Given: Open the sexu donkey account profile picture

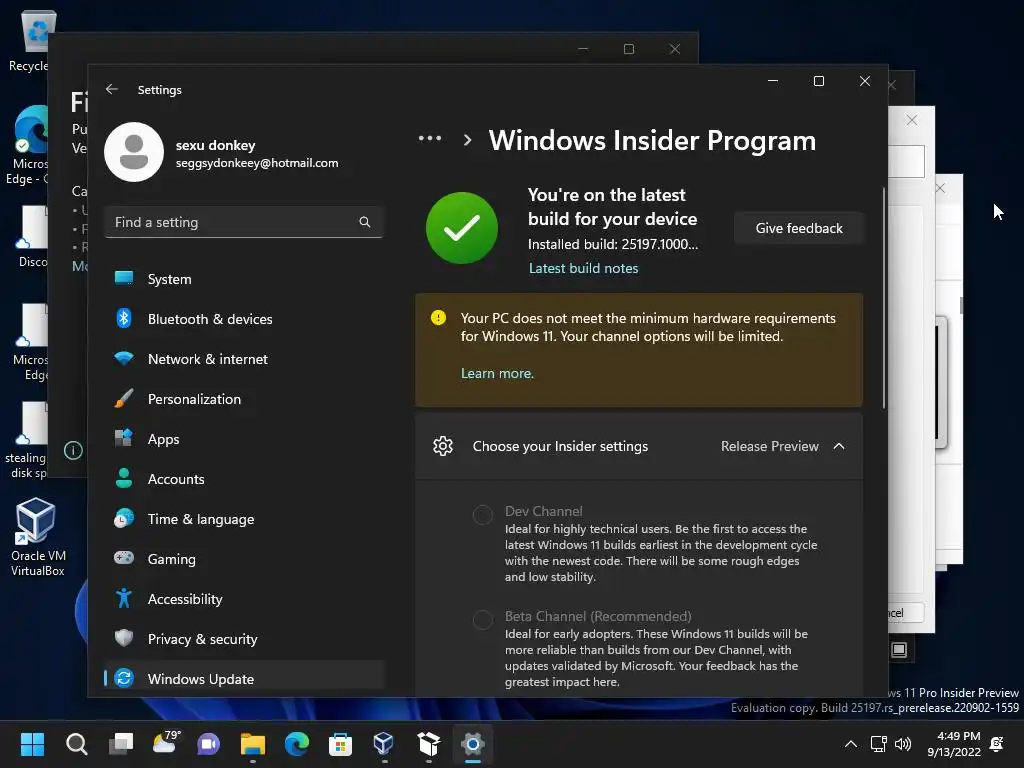Looking at the screenshot, I should (x=134, y=152).
